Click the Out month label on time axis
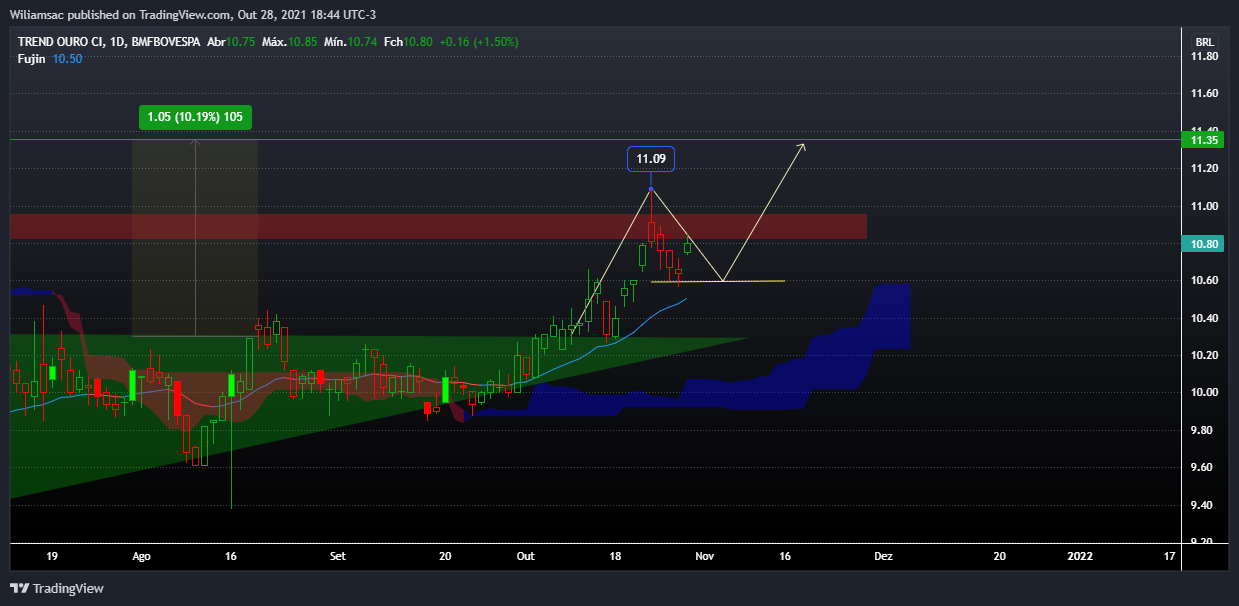Image resolution: width=1239 pixels, height=606 pixels. [x=525, y=555]
